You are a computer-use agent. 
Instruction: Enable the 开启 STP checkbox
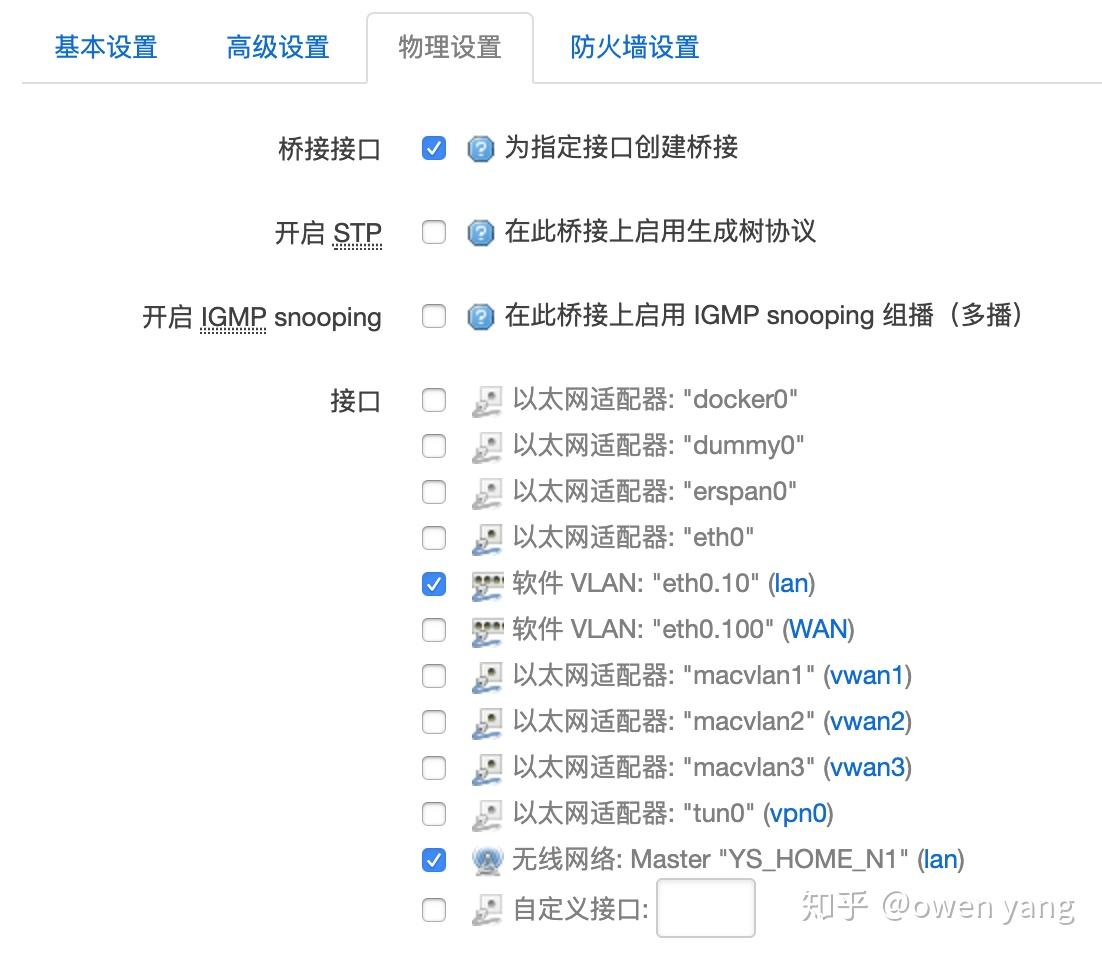(433, 233)
